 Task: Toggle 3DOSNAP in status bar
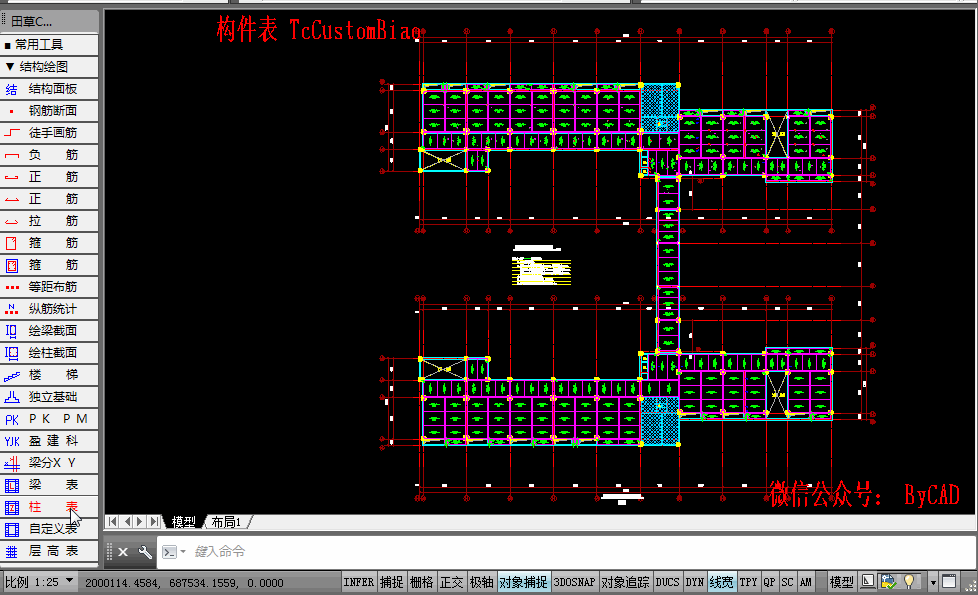tap(574, 582)
